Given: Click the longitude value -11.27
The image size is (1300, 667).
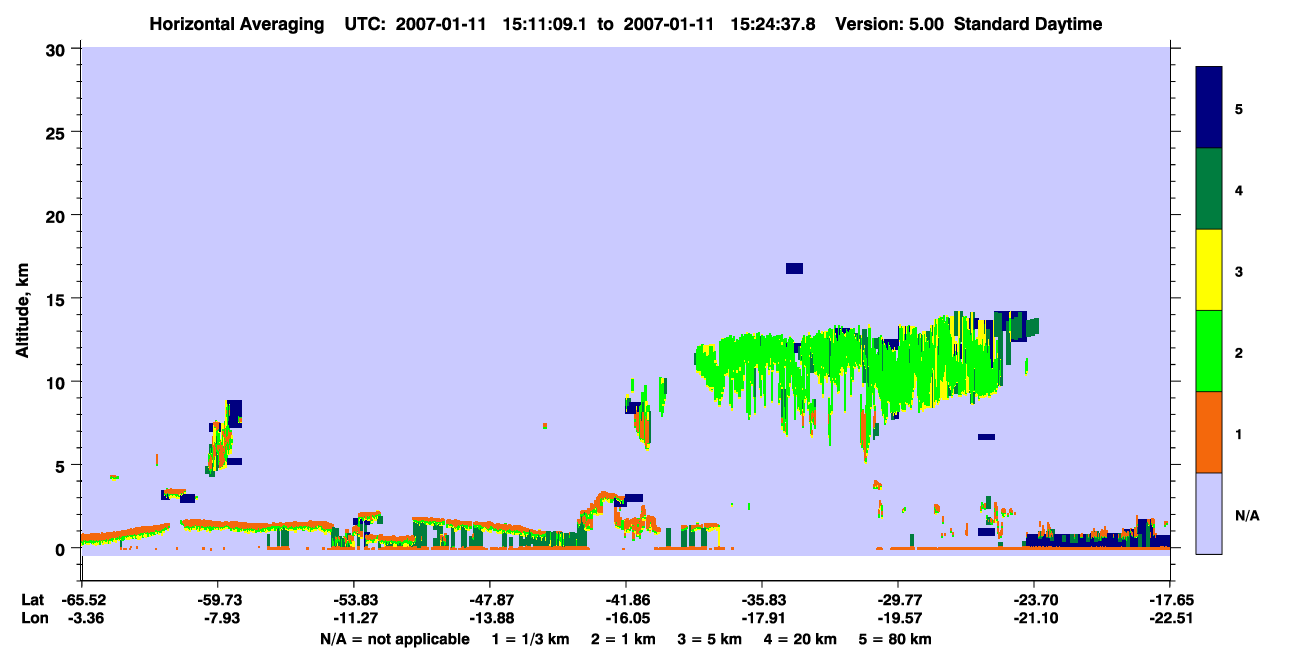Looking at the screenshot, I should (x=354, y=618).
